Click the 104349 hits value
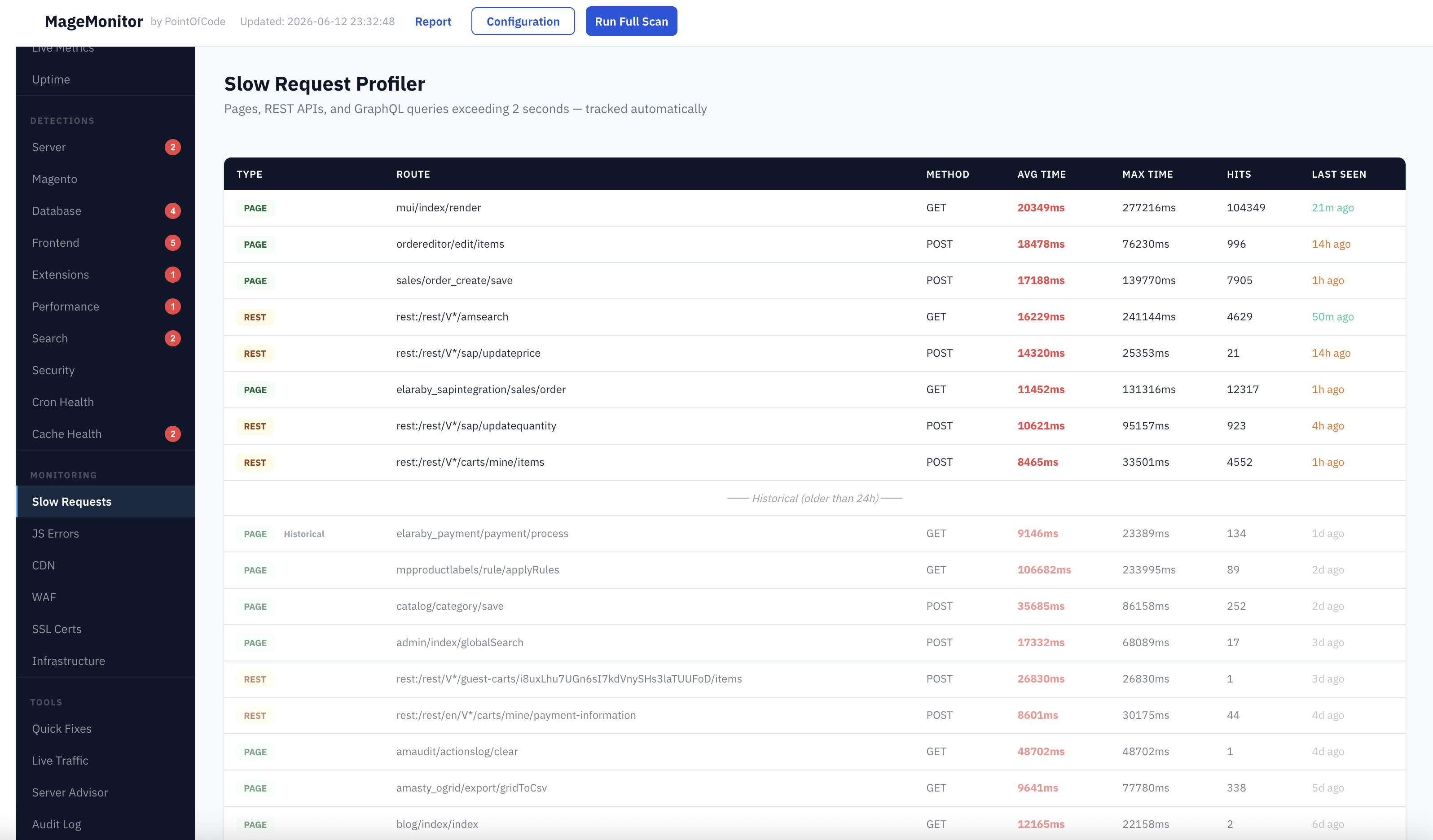The image size is (1433, 840). pyautogui.click(x=1246, y=207)
